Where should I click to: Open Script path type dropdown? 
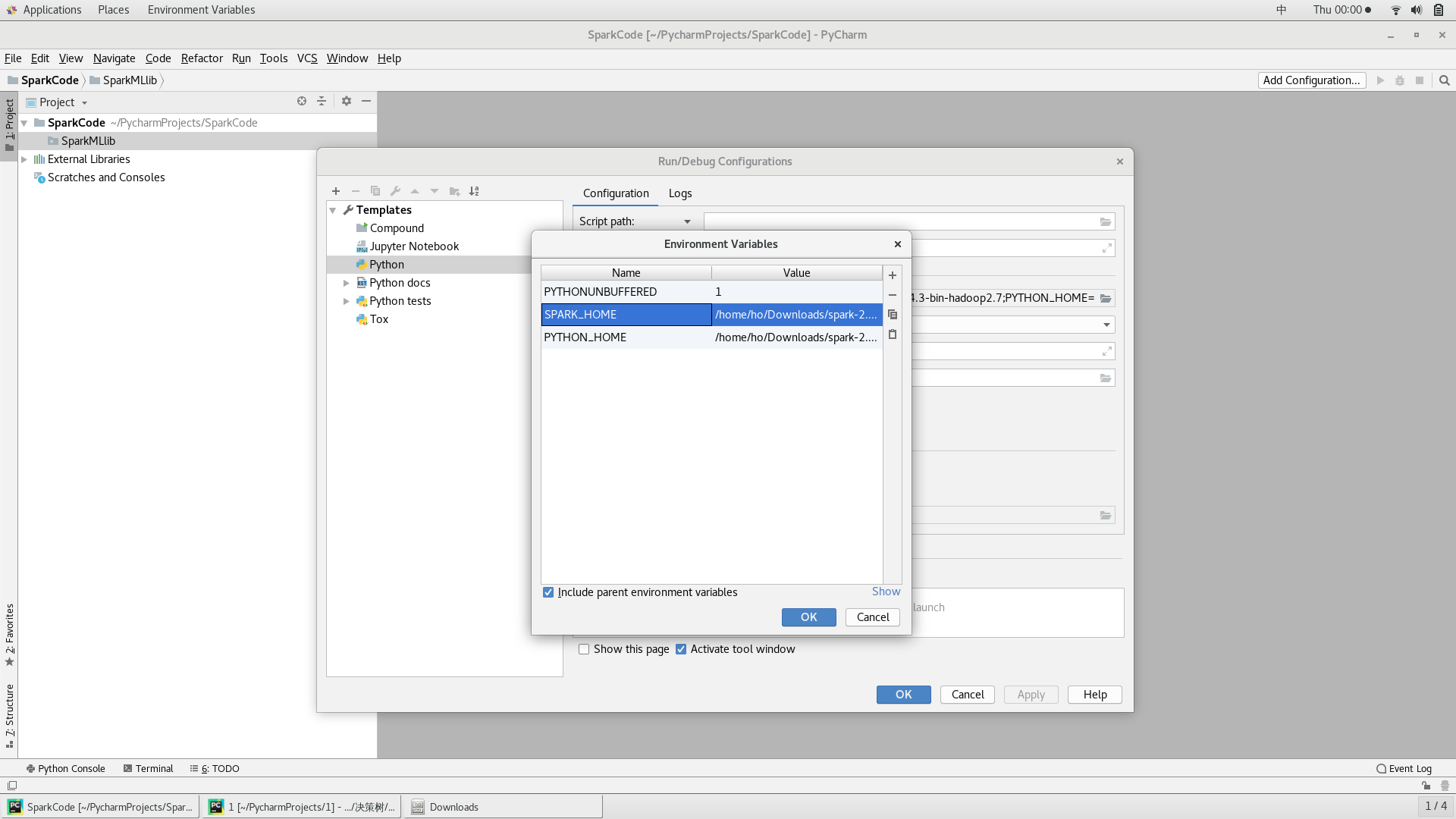(687, 221)
